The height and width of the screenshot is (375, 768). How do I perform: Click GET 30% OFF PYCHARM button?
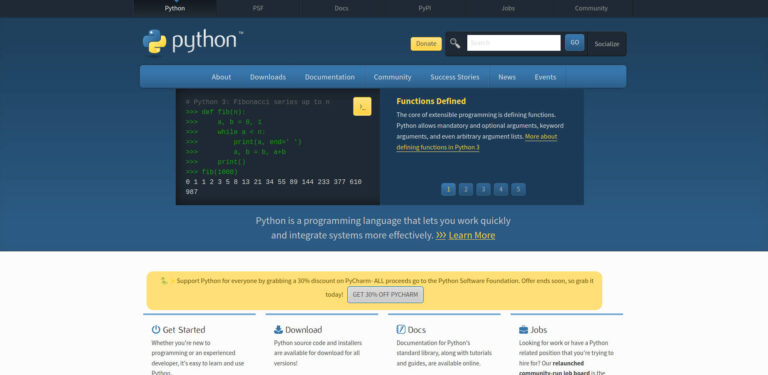tap(385, 295)
